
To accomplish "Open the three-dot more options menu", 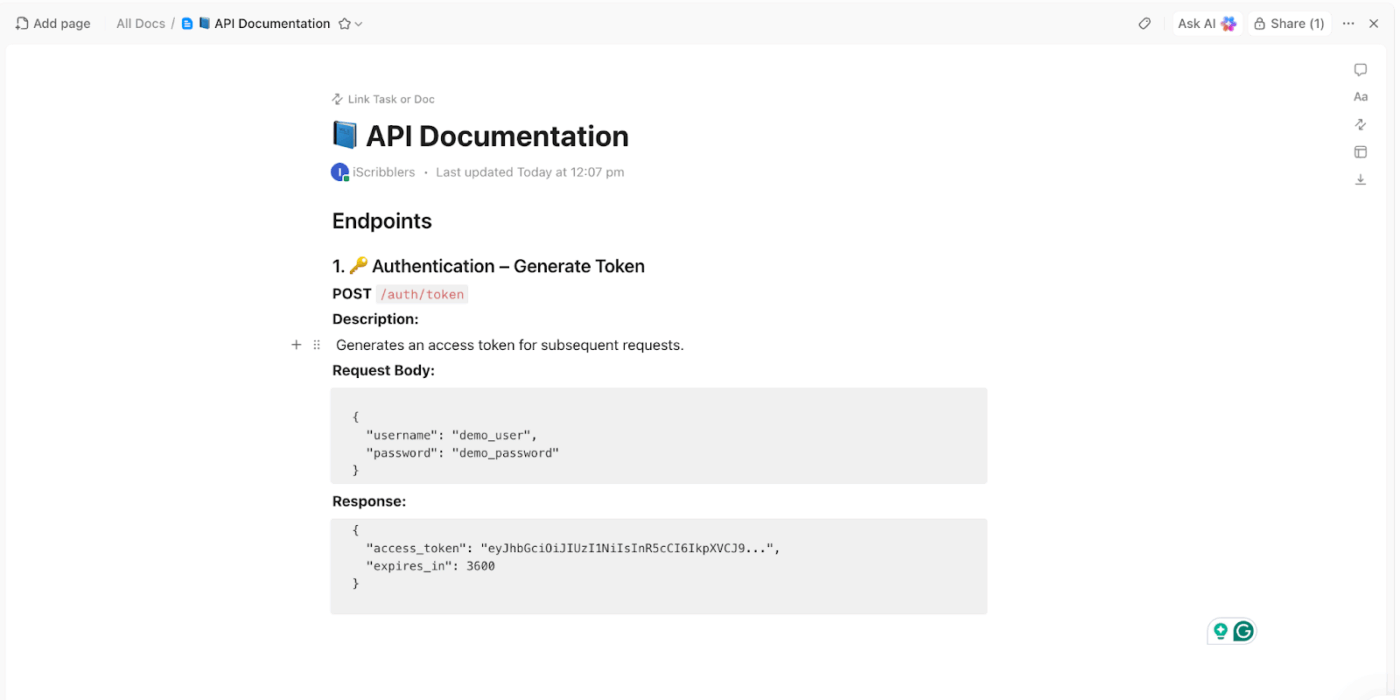I will point(1348,23).
